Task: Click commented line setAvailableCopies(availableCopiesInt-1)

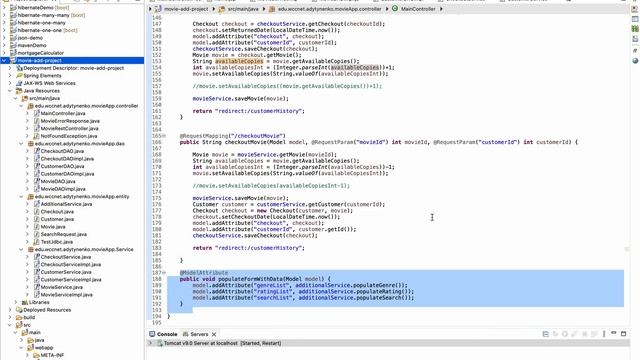Action: 271,186
